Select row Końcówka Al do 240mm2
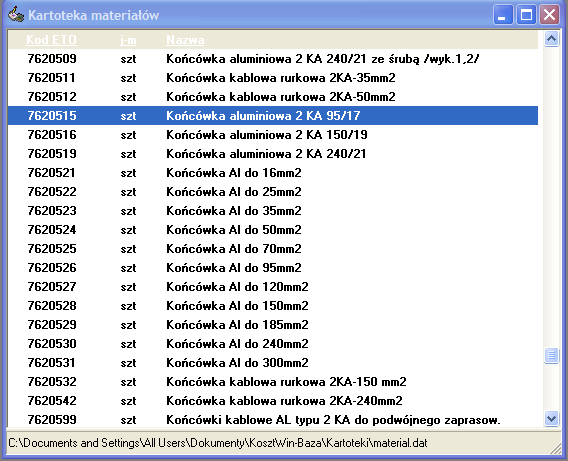568x461 pixels. point(273,344)
